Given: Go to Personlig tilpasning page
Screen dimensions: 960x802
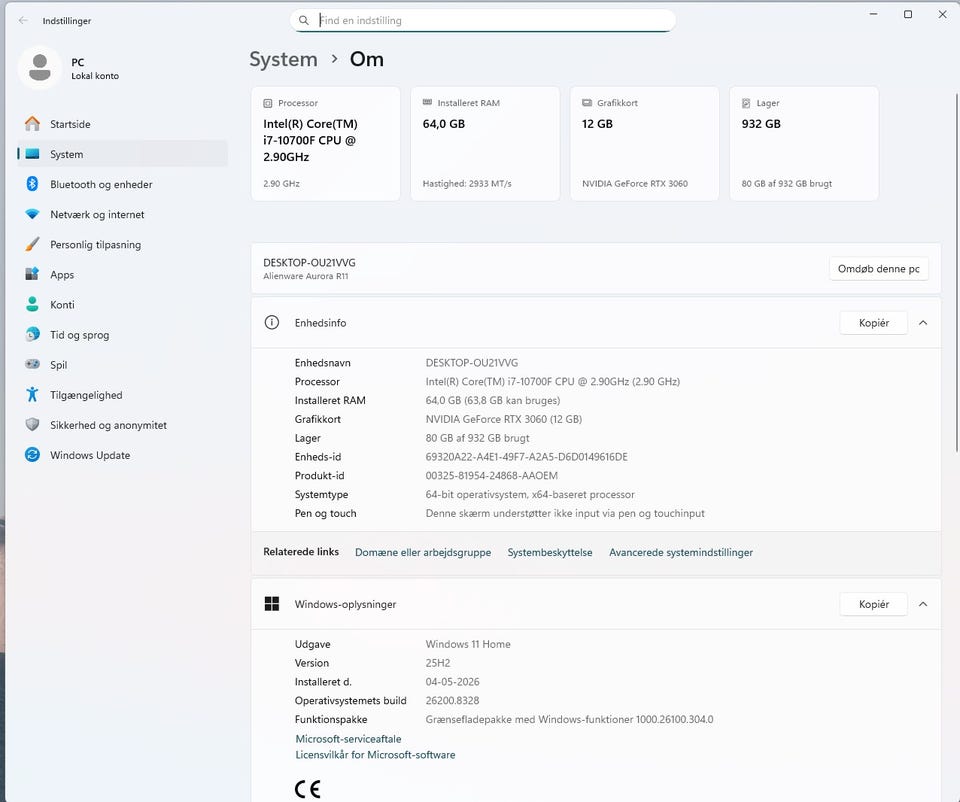Looking at the screenshot, I should coord(122,244).
